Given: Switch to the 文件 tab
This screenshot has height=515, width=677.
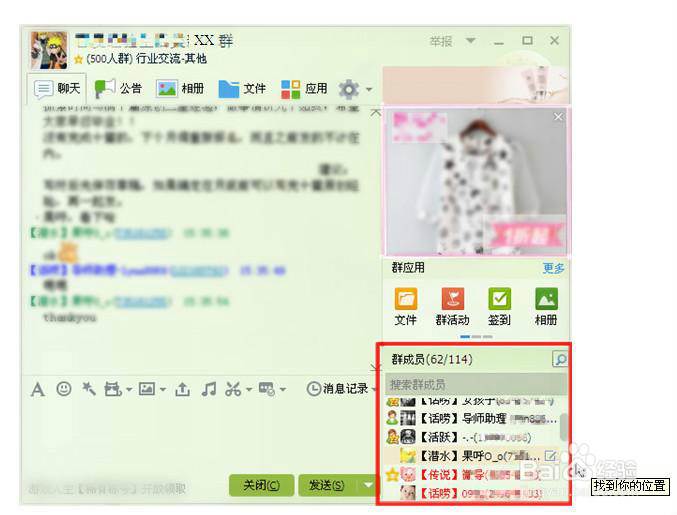Looking at the screenshot, I should point(242,88).
